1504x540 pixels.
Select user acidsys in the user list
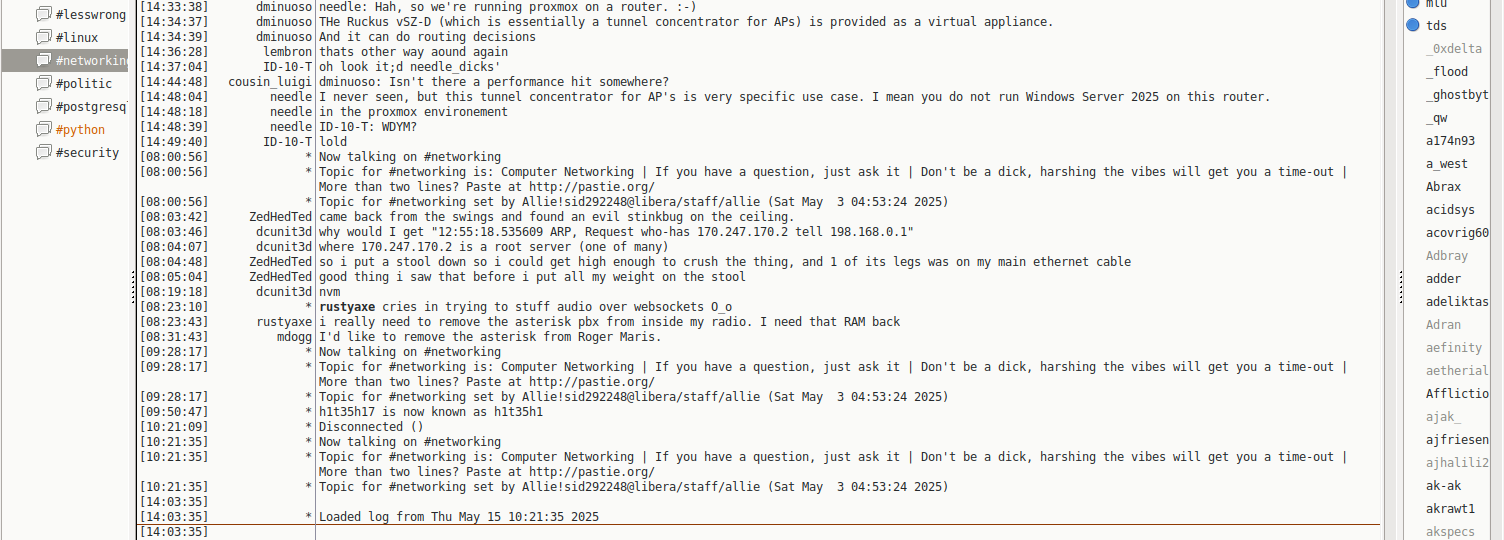click(x=1450, y=210)
